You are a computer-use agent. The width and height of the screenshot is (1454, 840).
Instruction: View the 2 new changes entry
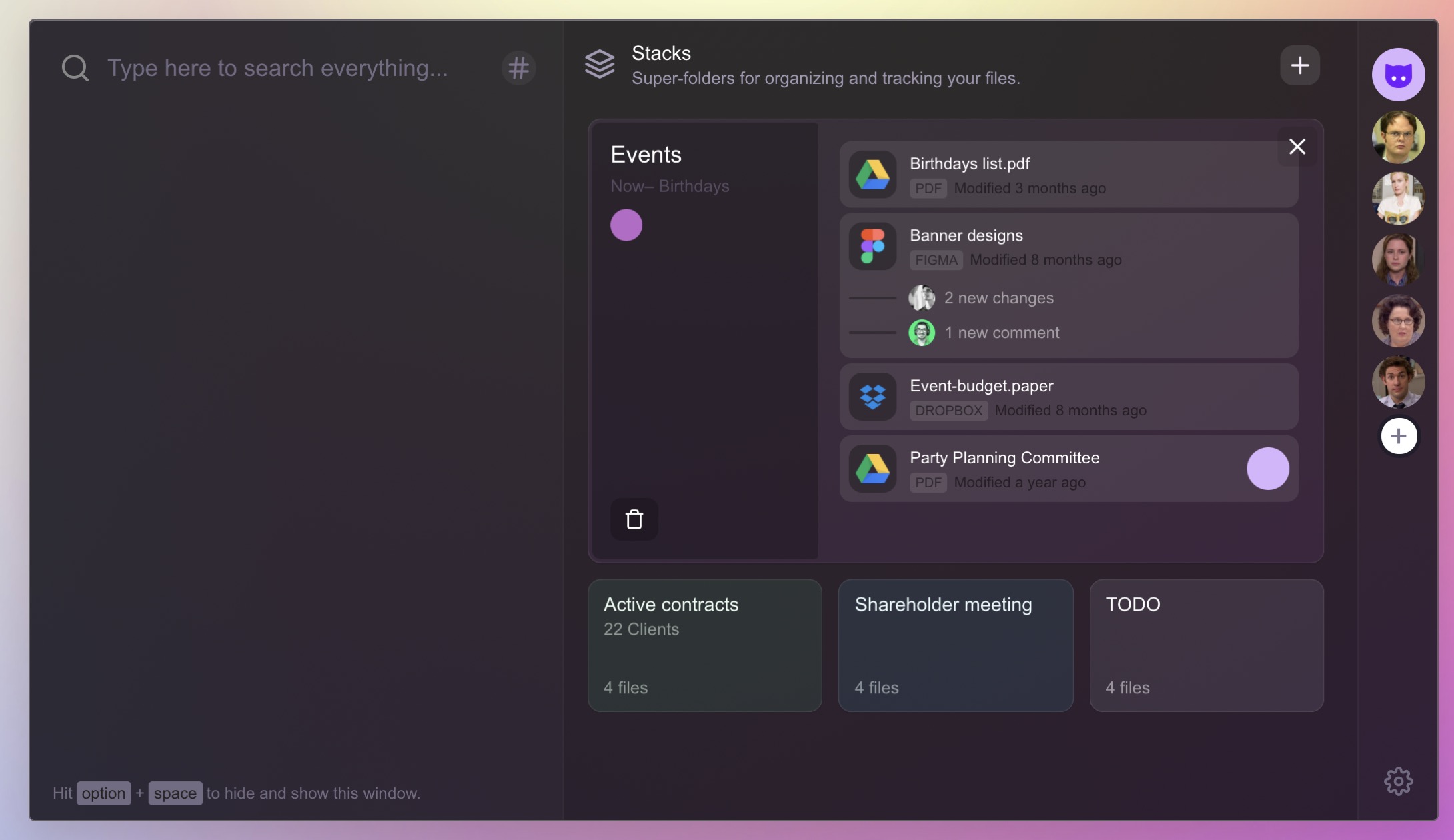pos(998,298)
